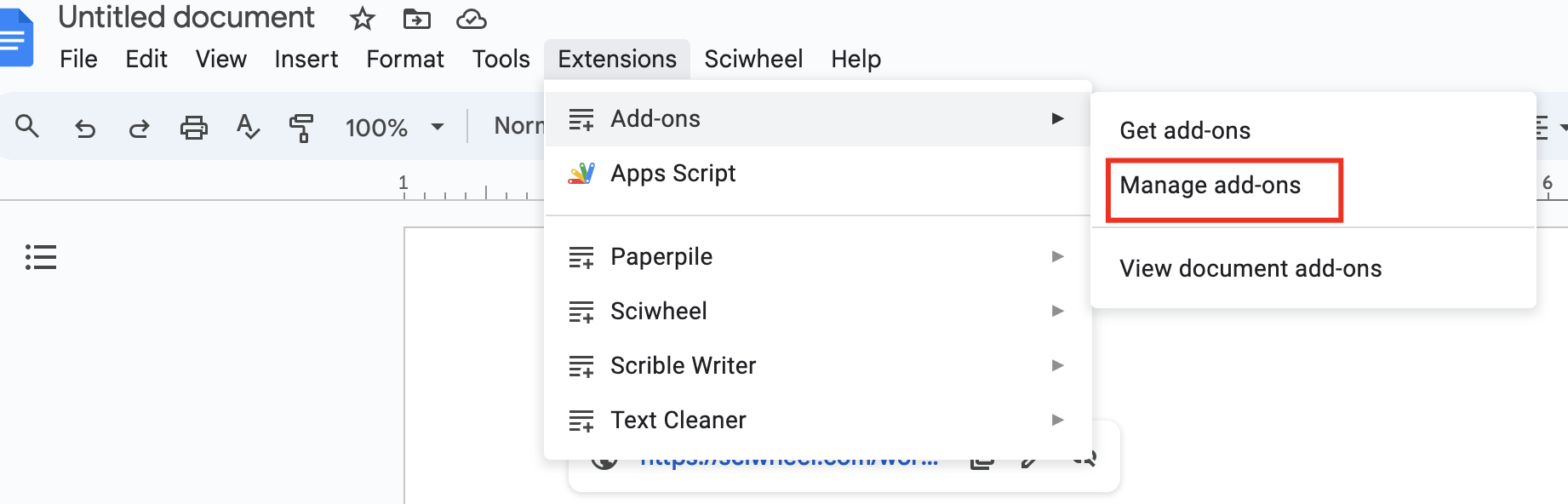The width and height of the screenshot is (1568, 504).
Task: Print the document
Action: coord(194,128)
